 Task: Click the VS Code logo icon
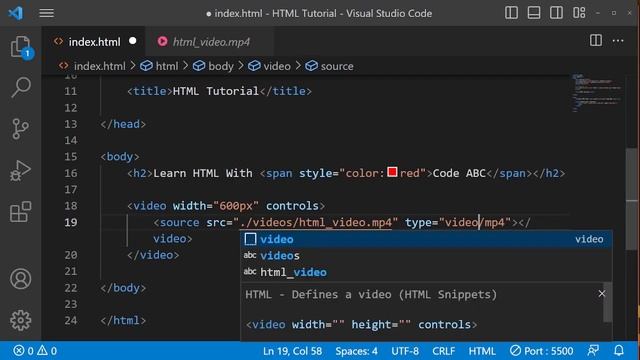click(16, 13)
